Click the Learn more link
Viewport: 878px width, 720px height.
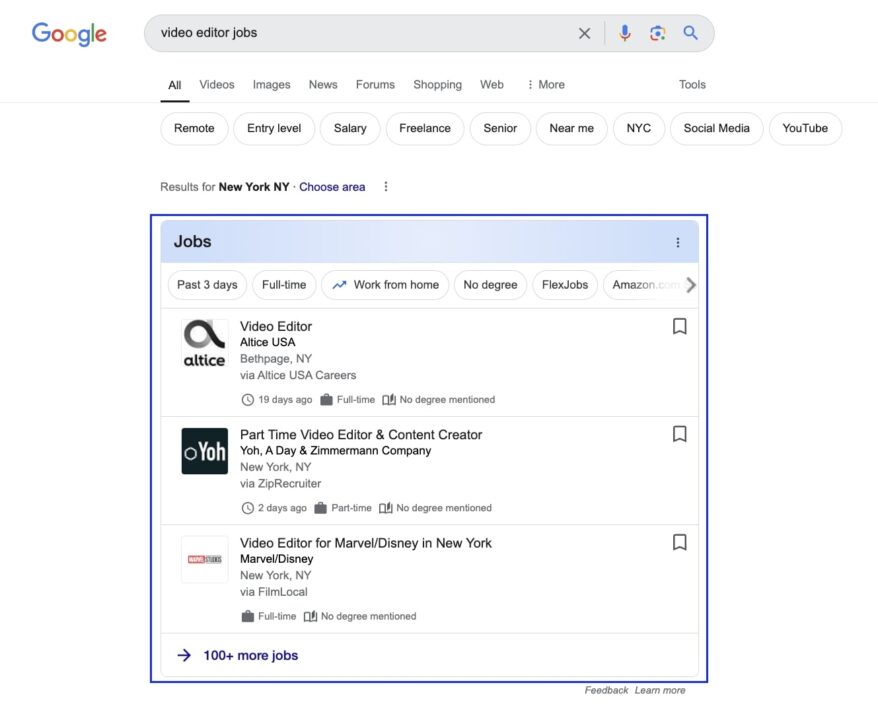[x=660, y=690]
